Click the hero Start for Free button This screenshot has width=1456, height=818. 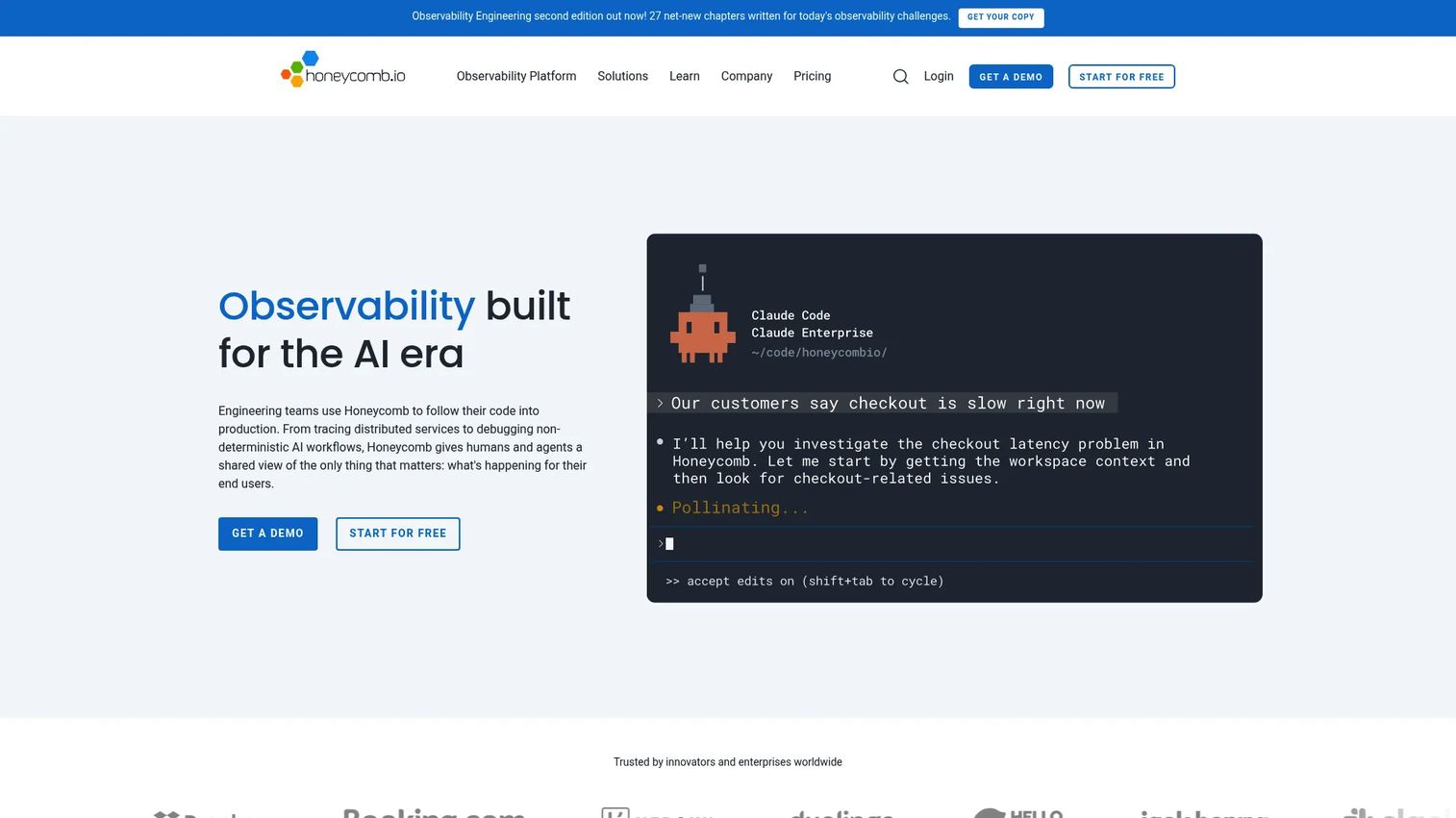(x=397, y=533)
